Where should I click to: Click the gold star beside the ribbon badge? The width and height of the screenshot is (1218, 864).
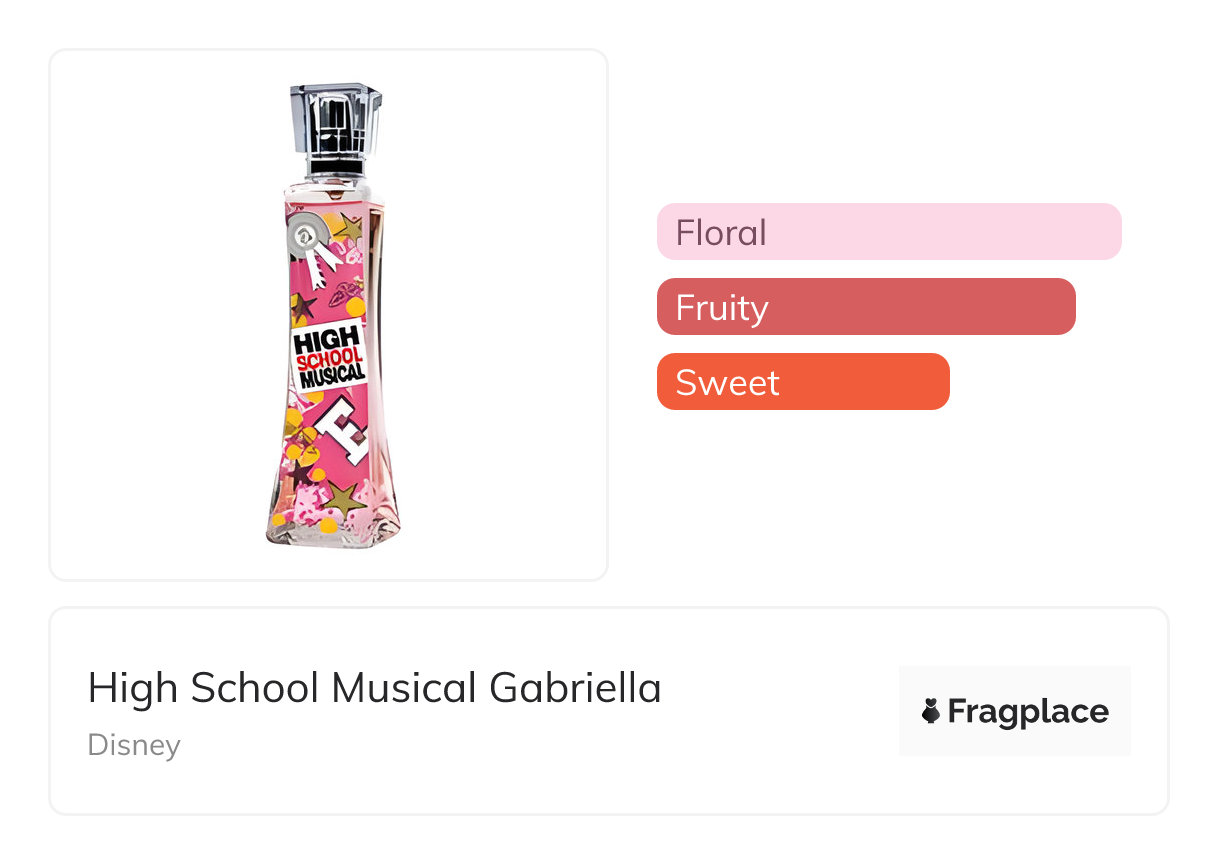point(347,229)
